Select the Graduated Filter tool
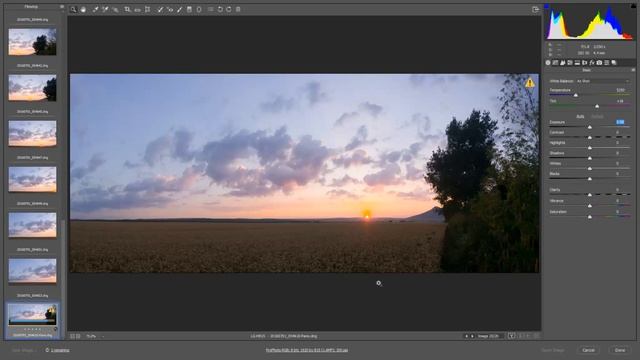 189,9
